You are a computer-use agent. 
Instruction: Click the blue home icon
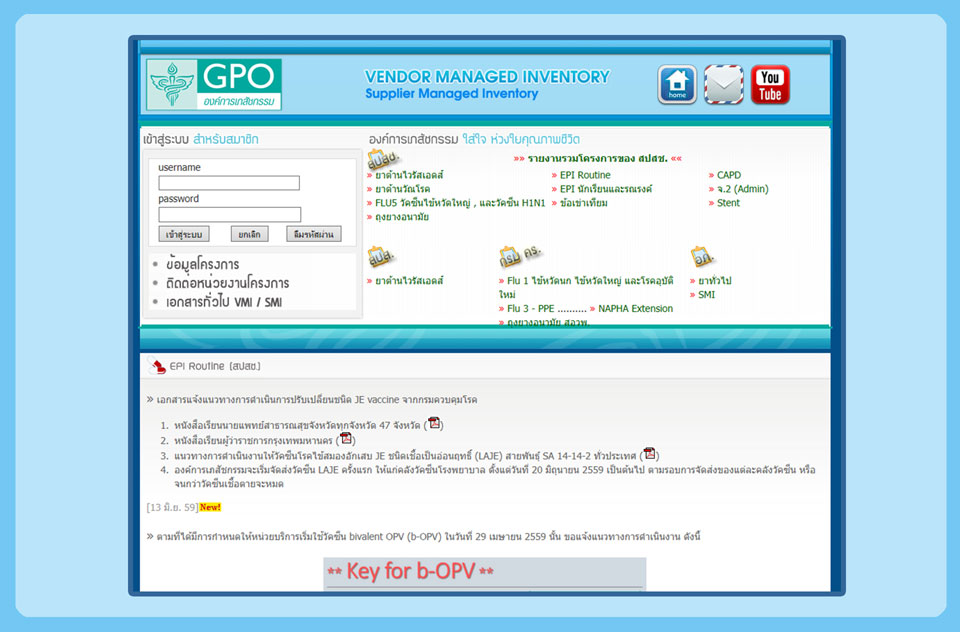(677, 85)
